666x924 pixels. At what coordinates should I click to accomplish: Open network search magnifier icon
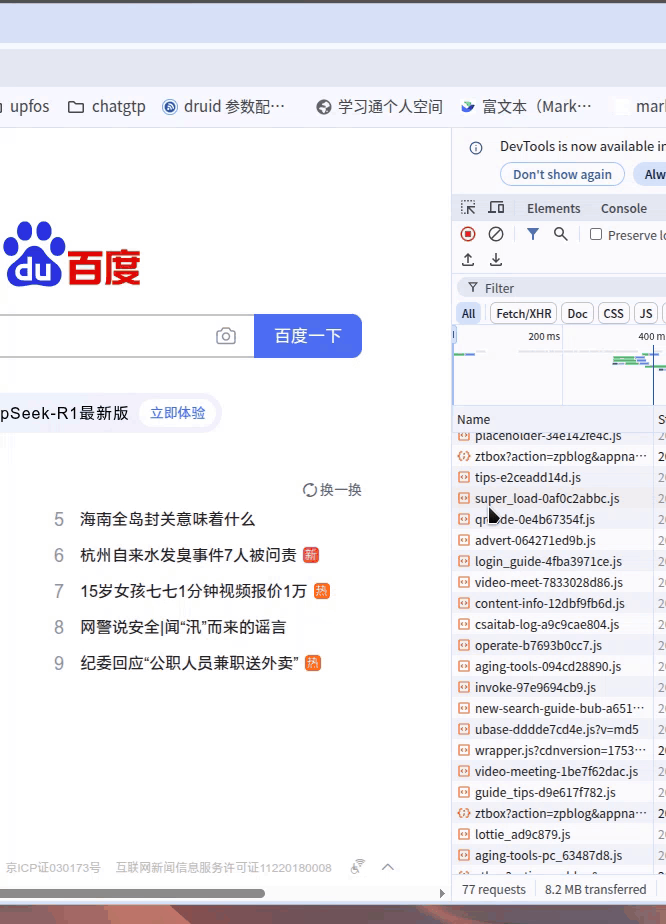(x=561, y=235)
